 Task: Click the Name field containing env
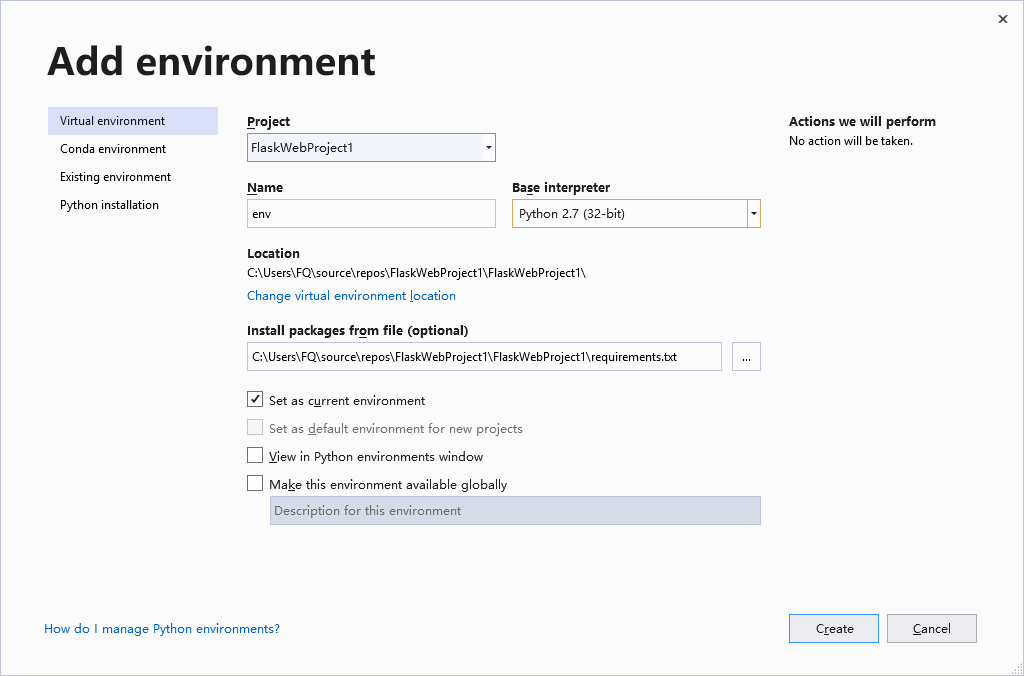(x=371, y=214)
